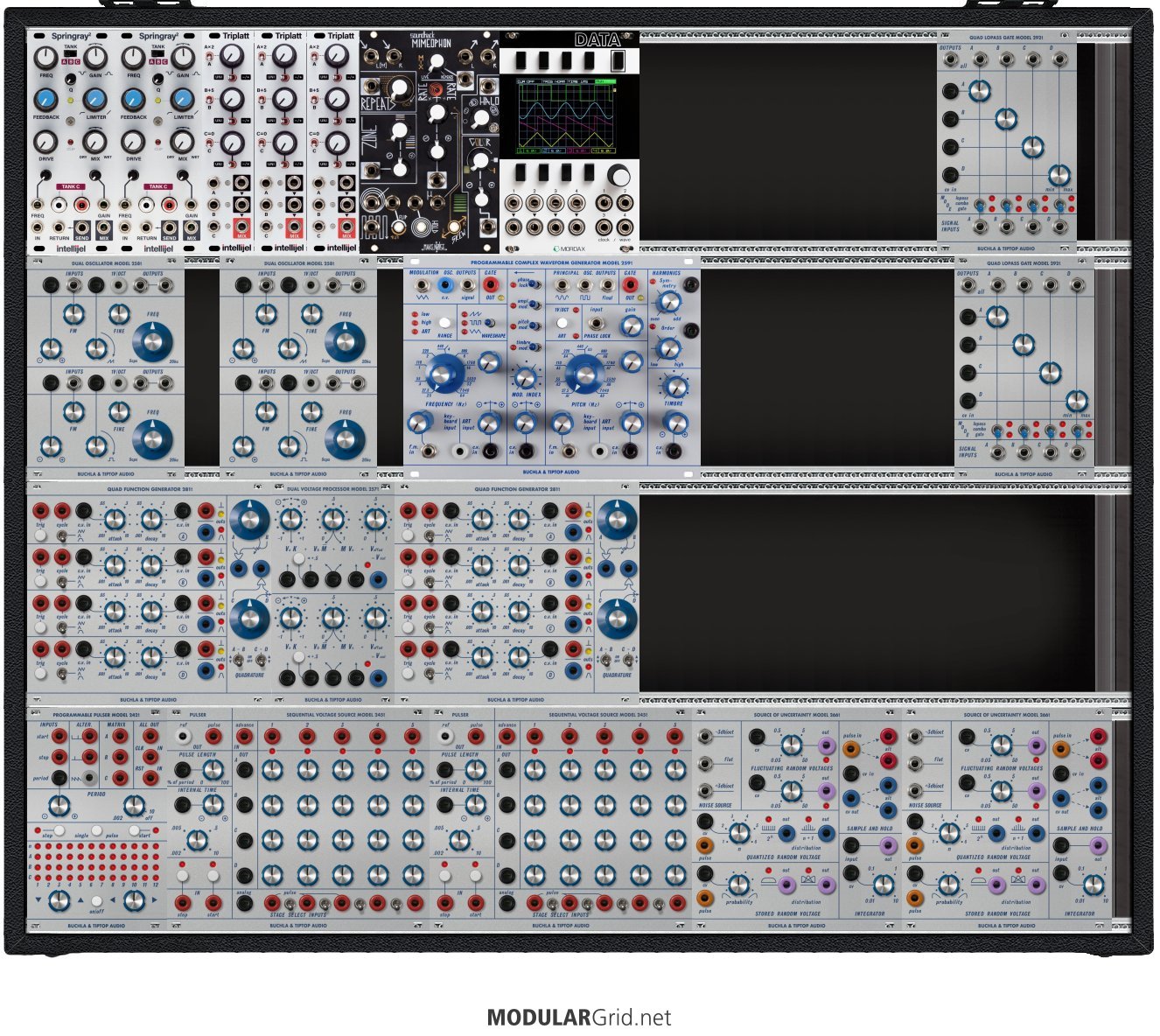Push the single pulse button on Programmable Pulser
The height and width of the screenshot is (1036, 1160).
click(97, 830)
